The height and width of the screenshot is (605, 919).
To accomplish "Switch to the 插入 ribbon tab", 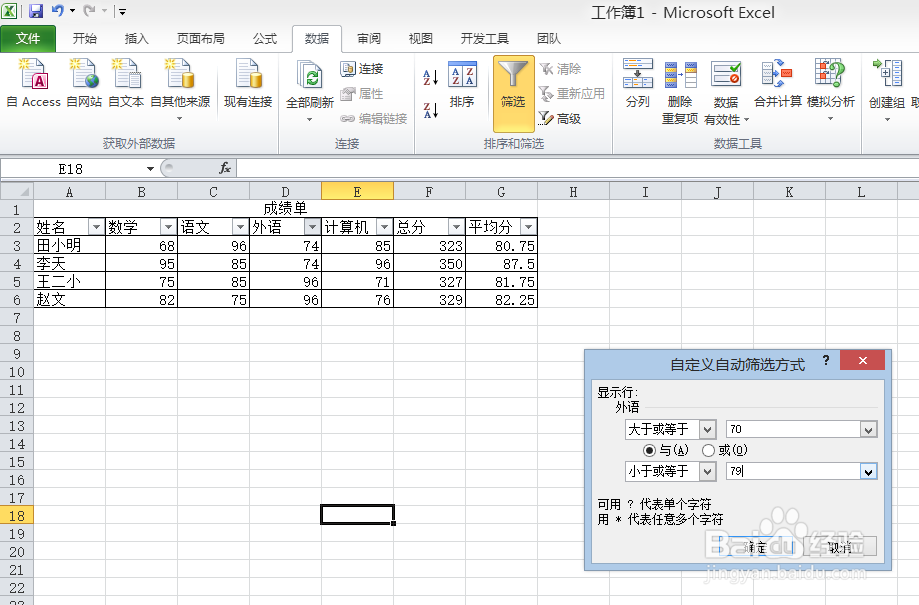I will tap(137, 39).
